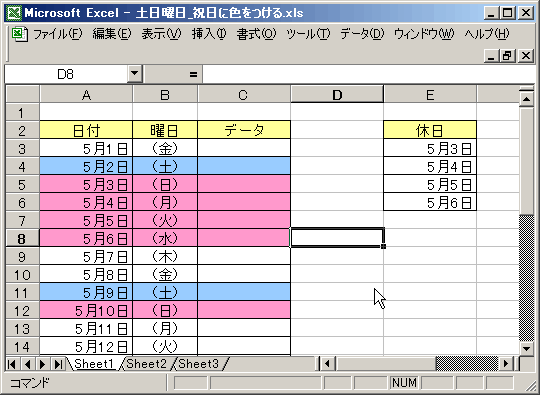This screenshot has height=395, width=540.
Task: Open the ファイル(F) menu
Action: pyautogui.click(x=58, y=34)
